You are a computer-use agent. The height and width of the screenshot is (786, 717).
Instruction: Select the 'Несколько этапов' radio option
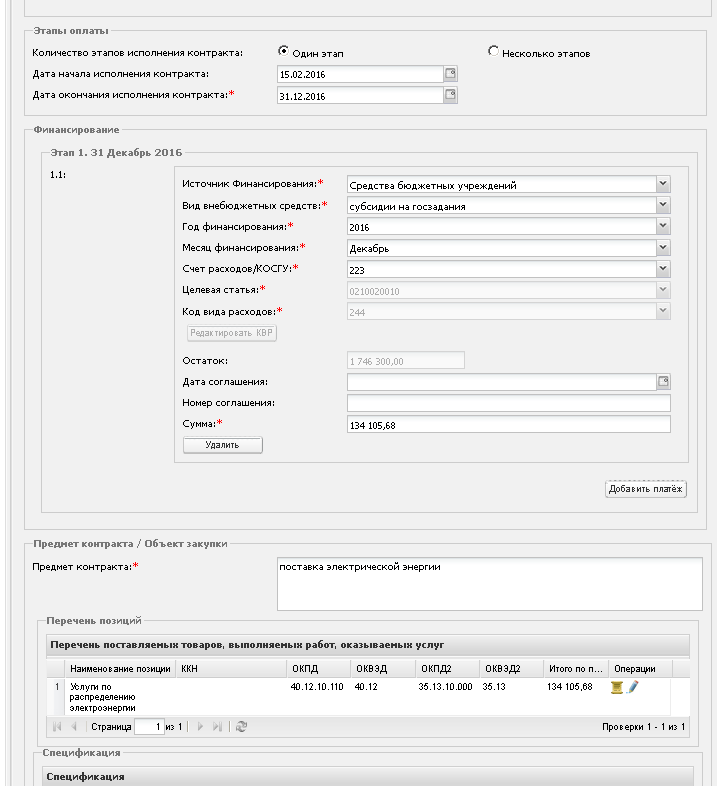493,51
